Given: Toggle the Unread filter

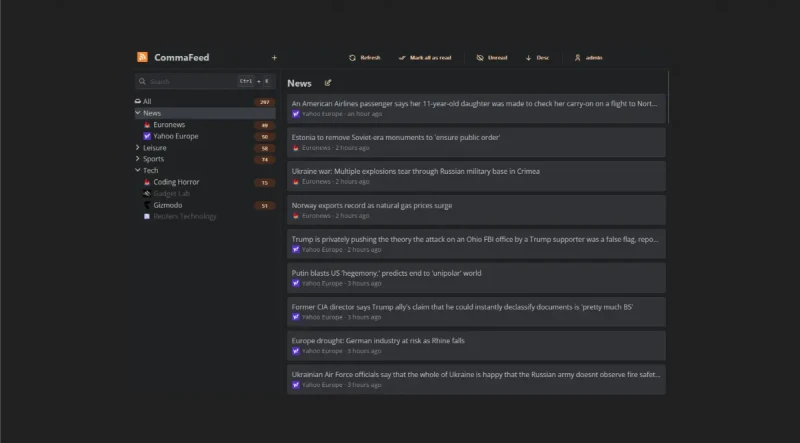Looking at the screenshot, I should pyautogui.click(x=491, y=58).
